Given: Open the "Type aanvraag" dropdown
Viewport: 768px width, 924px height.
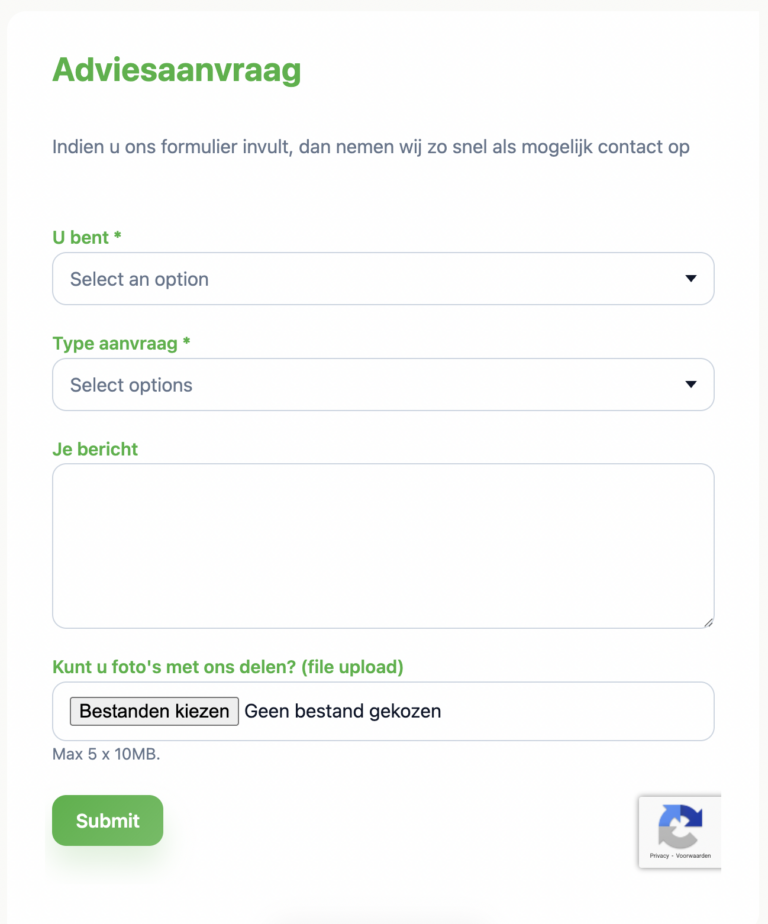Looking at the screenshot, I should 383,384.
